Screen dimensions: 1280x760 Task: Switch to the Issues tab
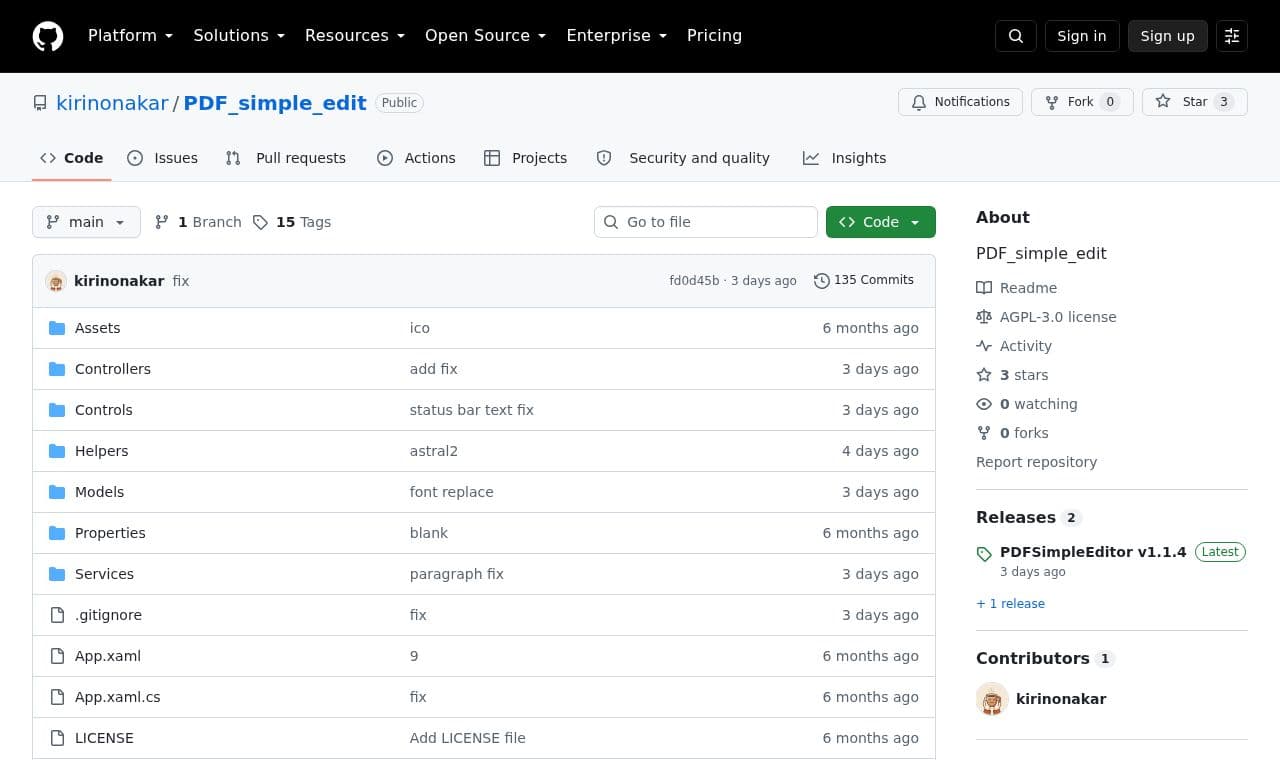[163, 158]
